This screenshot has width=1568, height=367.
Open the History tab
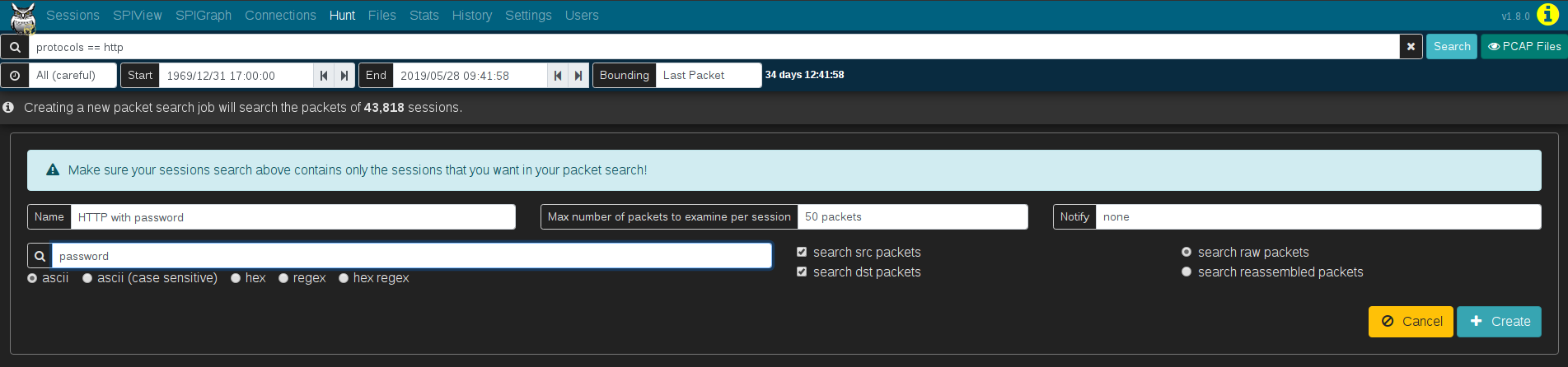click(x=472, y=16)
